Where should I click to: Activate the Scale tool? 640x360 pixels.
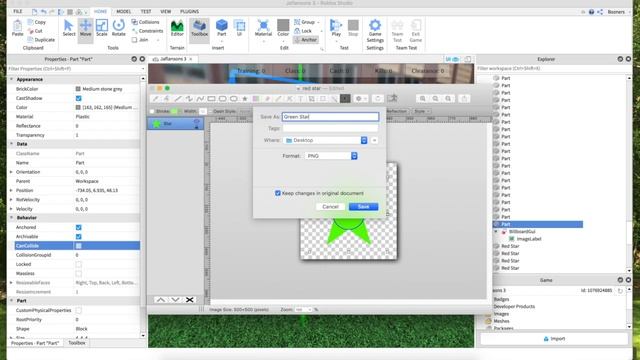coord(102,29)
